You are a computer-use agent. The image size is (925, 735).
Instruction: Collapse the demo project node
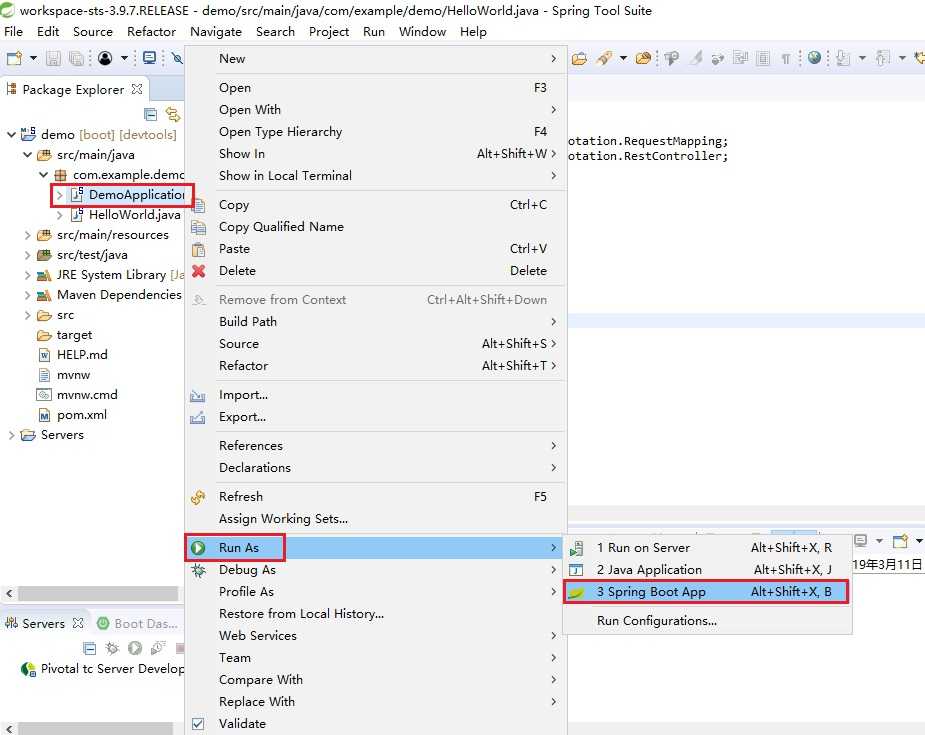(x=11, y=134)
